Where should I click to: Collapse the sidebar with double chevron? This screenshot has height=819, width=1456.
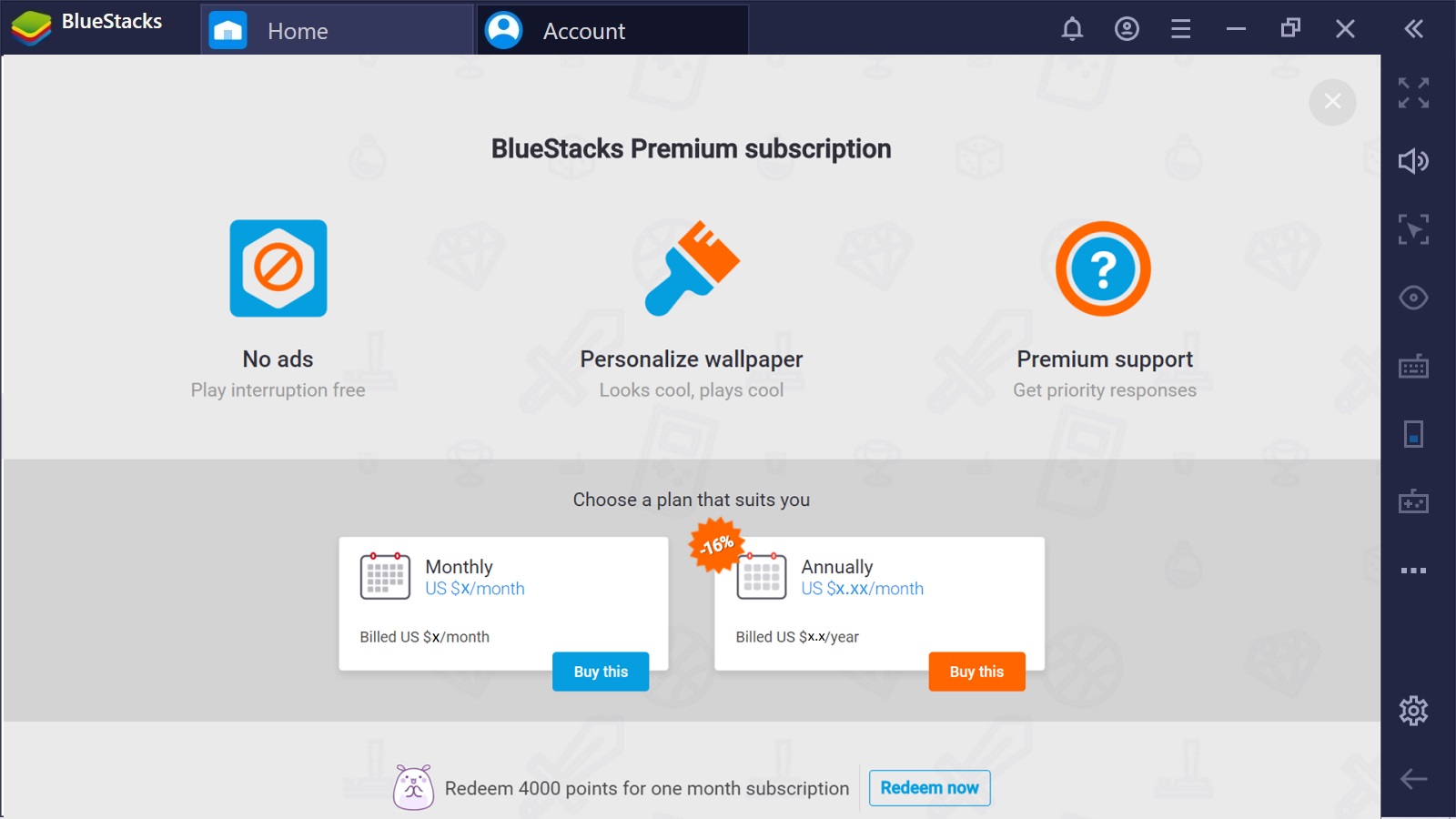click(x=1413, y=29)
